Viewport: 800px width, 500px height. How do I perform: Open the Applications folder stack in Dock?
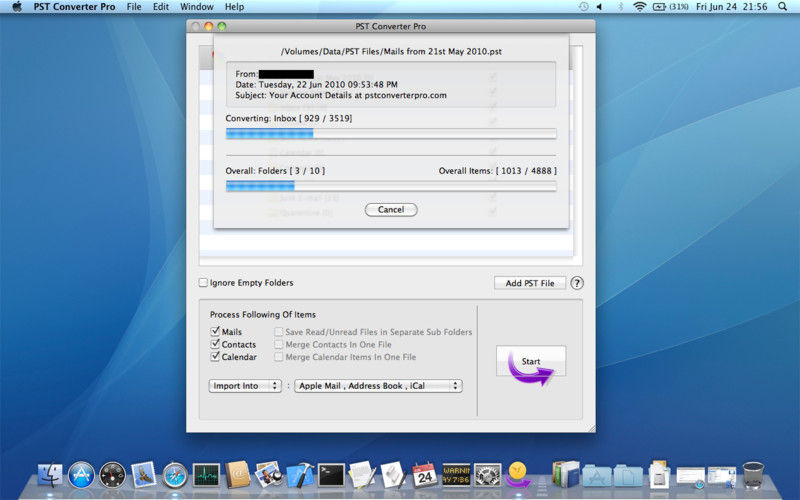pyautogui.click(x=597, y=477)
